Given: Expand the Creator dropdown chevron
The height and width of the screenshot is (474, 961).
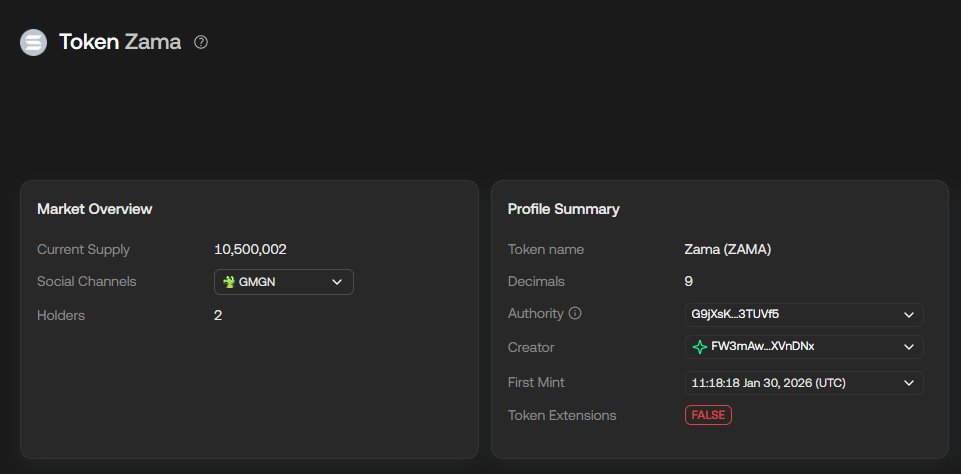Looking at the screenshot, I should coord(908,347).
